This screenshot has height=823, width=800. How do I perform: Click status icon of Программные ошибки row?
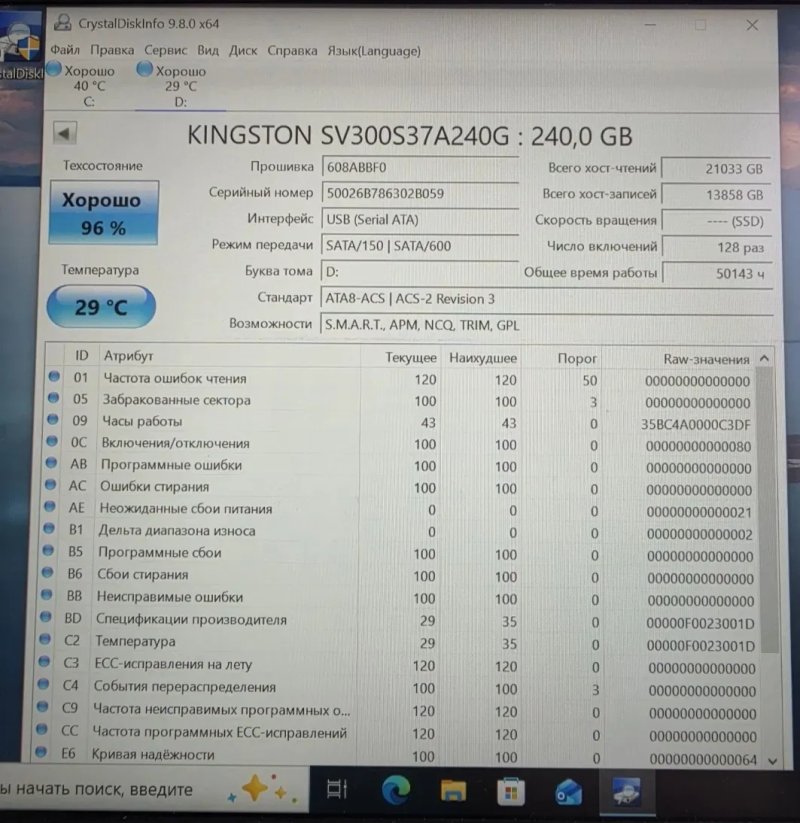tap(51, 463)
